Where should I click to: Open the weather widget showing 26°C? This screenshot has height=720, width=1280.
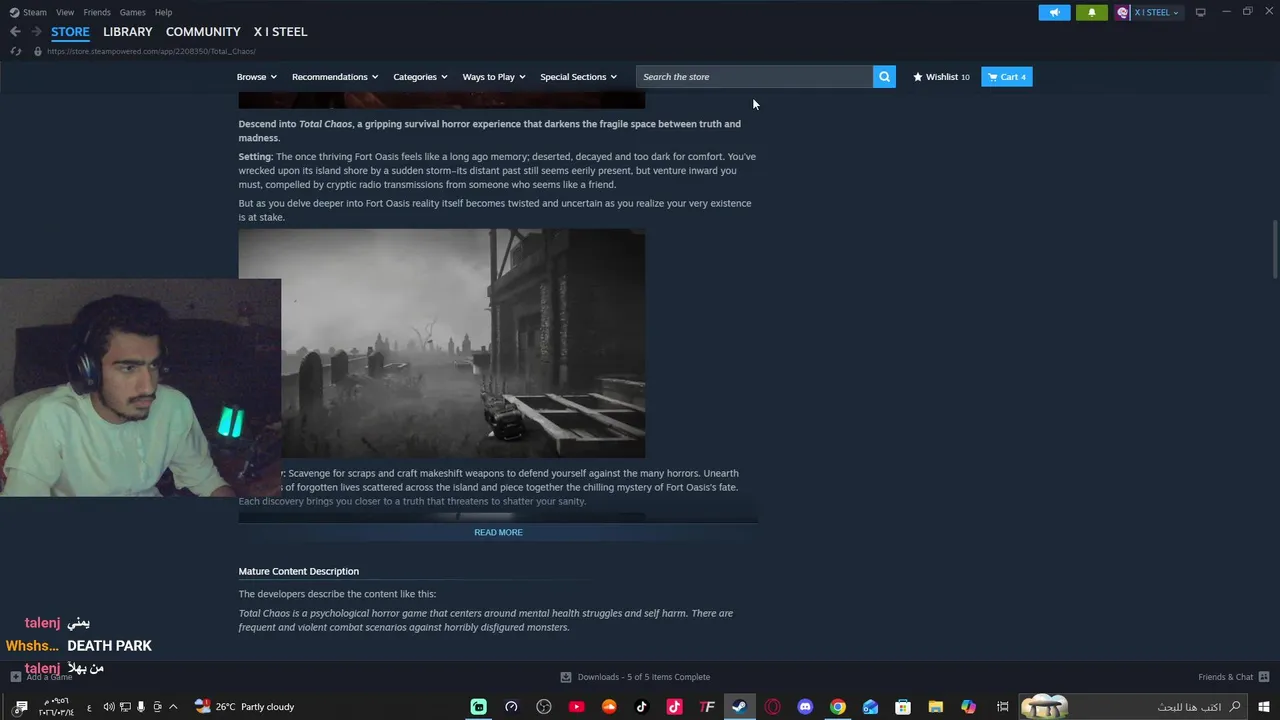(245, 707)
